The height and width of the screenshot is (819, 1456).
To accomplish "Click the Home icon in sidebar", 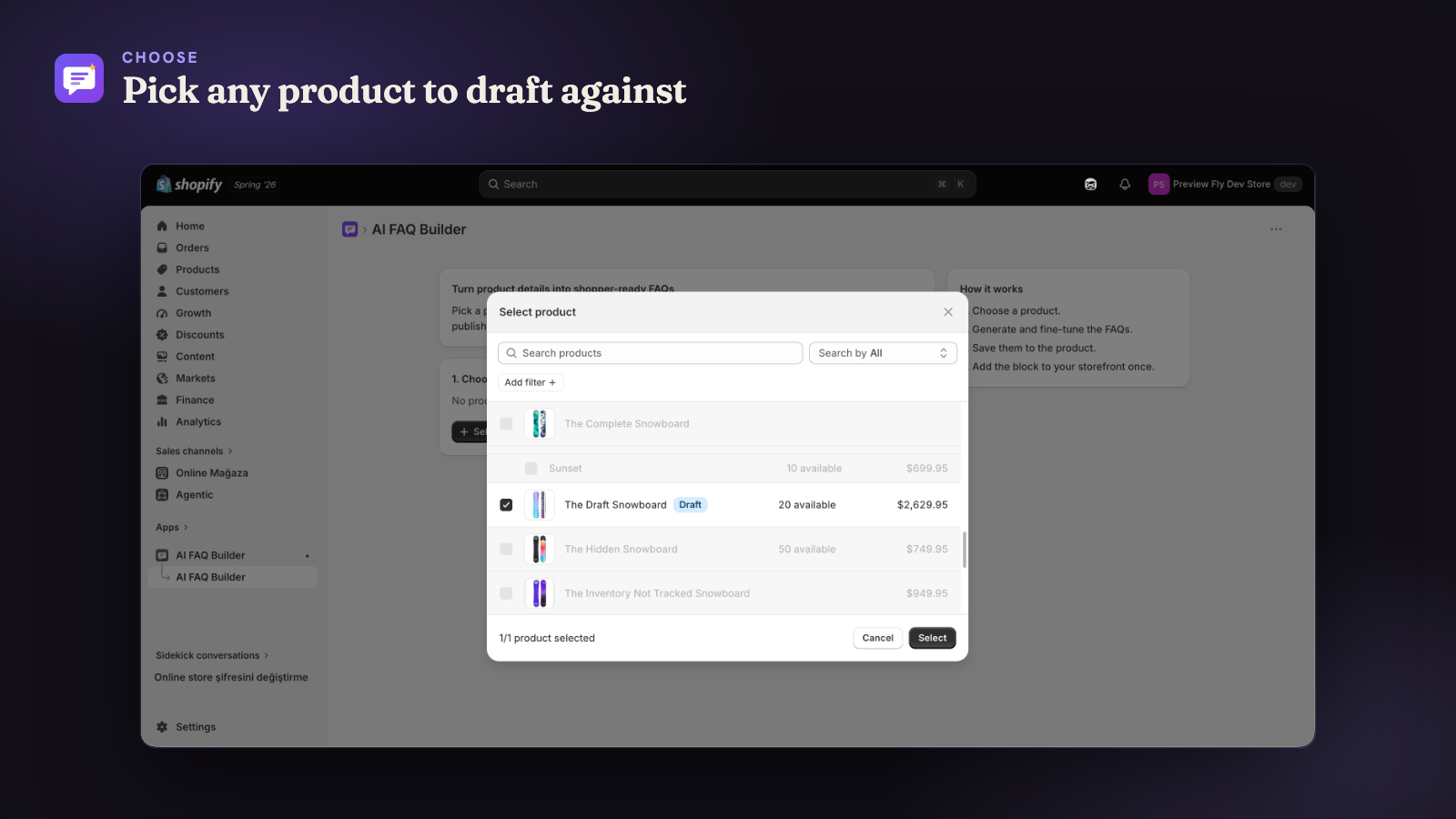I will 162,226.
